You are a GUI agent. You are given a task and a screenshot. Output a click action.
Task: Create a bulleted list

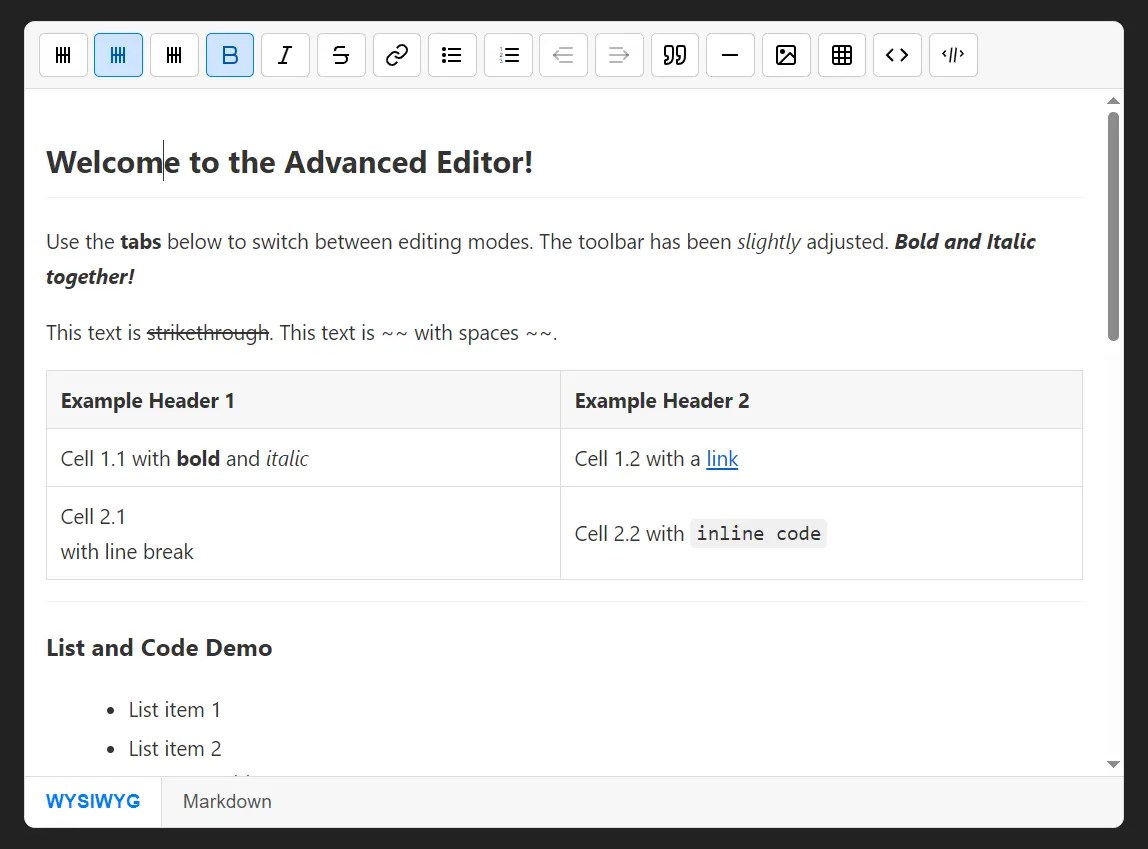pyautogui.click(x=452, y=55)
